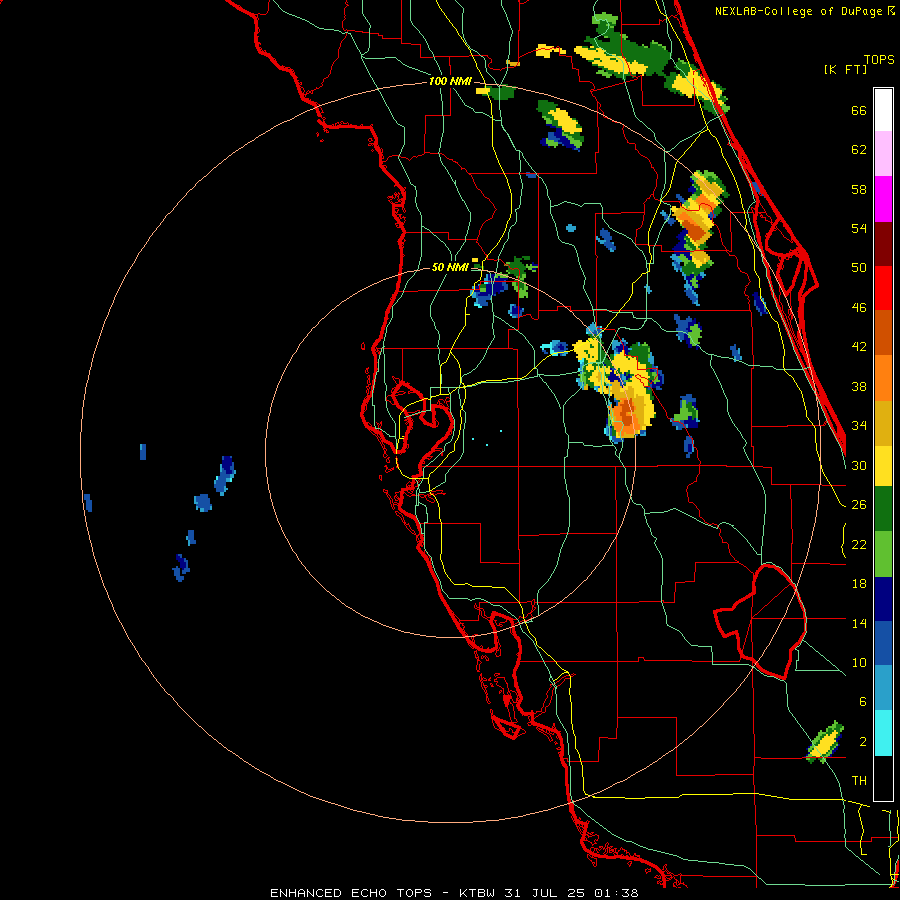Viewport: 900px width, 900px height.
Task: Click the 42 value on the legend scale
Action: 859,347
